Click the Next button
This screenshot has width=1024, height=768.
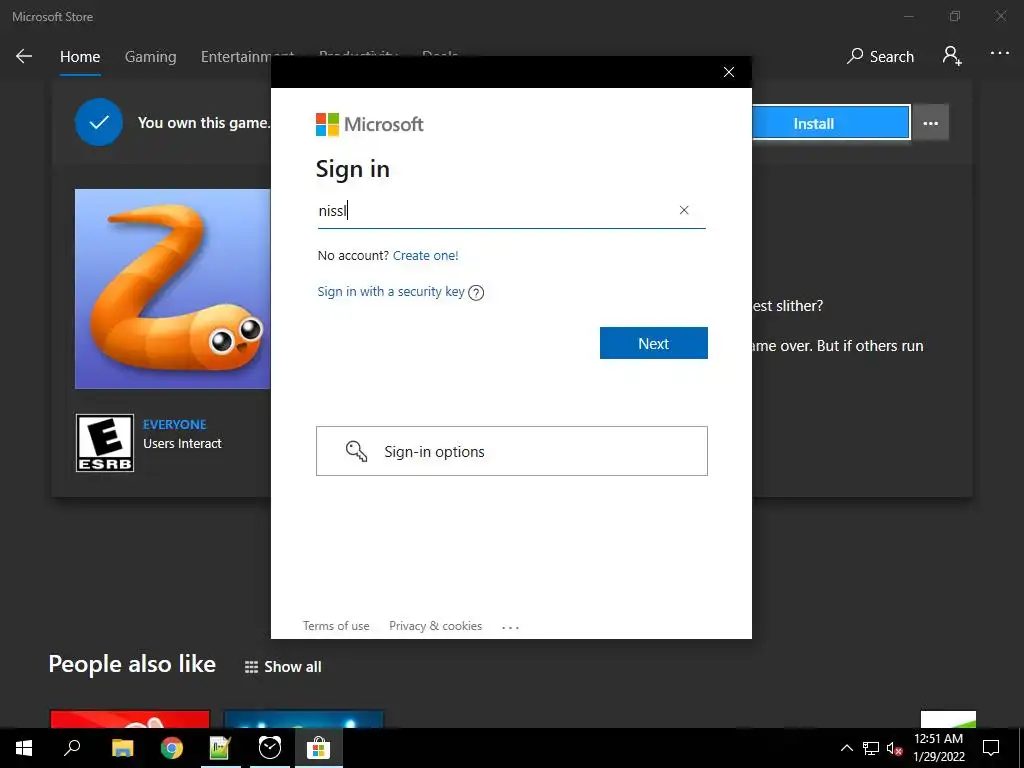click(654, 343)
